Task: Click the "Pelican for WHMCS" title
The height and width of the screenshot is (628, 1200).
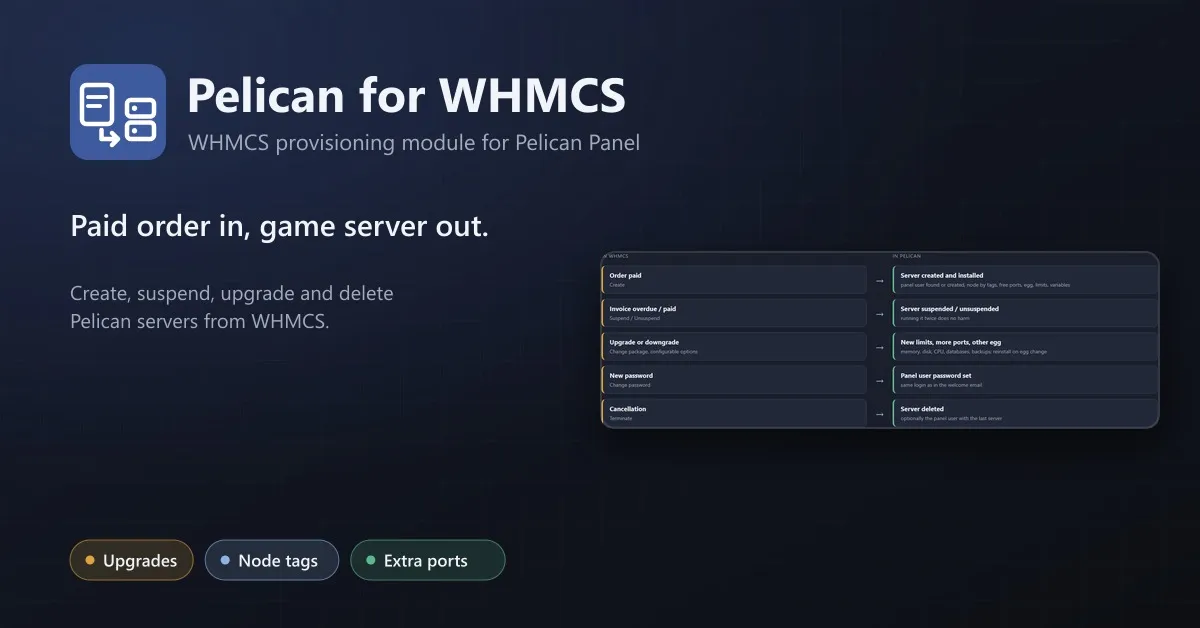Action: [406, 95]
